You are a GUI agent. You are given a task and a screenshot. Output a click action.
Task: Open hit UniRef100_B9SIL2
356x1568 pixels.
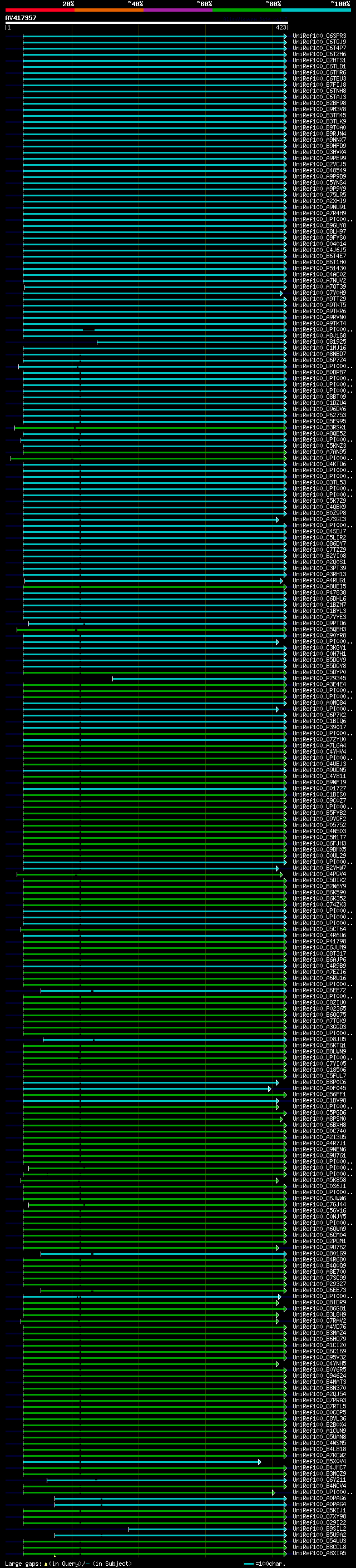(x=319, y=1529)
